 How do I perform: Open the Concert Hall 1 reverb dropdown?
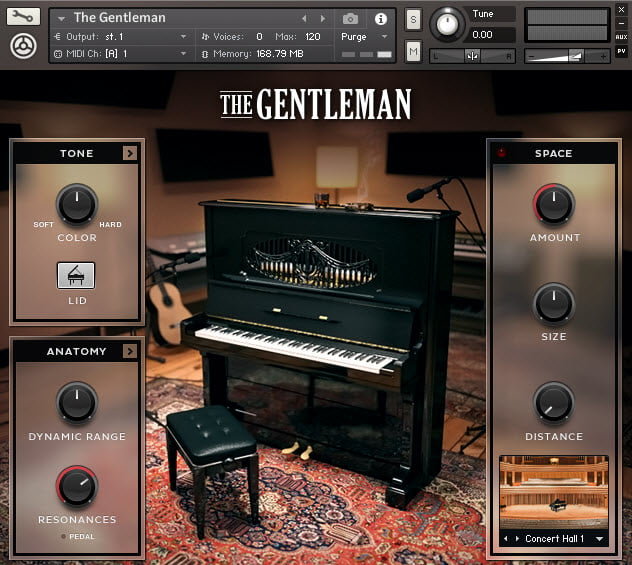tap(599, 539)
